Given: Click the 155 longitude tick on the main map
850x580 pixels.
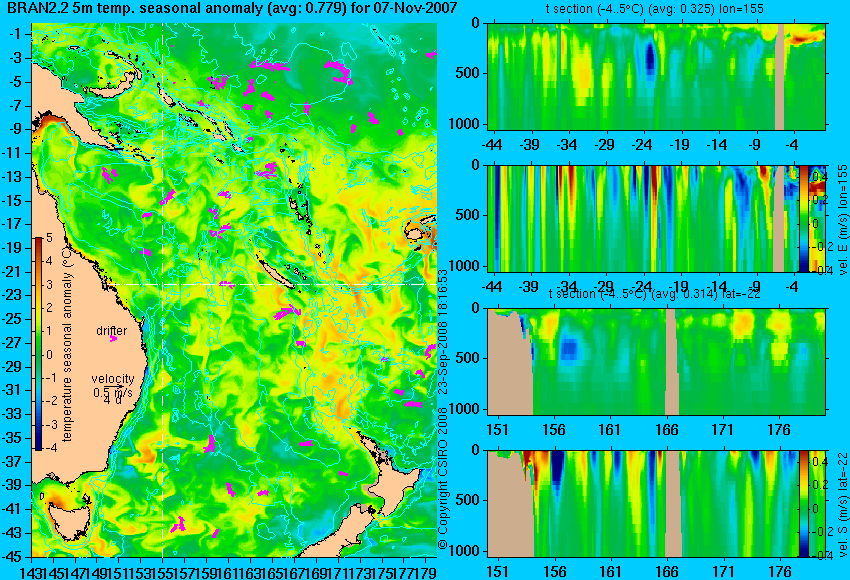Looking at the screenshot, I should pos(163,571).
